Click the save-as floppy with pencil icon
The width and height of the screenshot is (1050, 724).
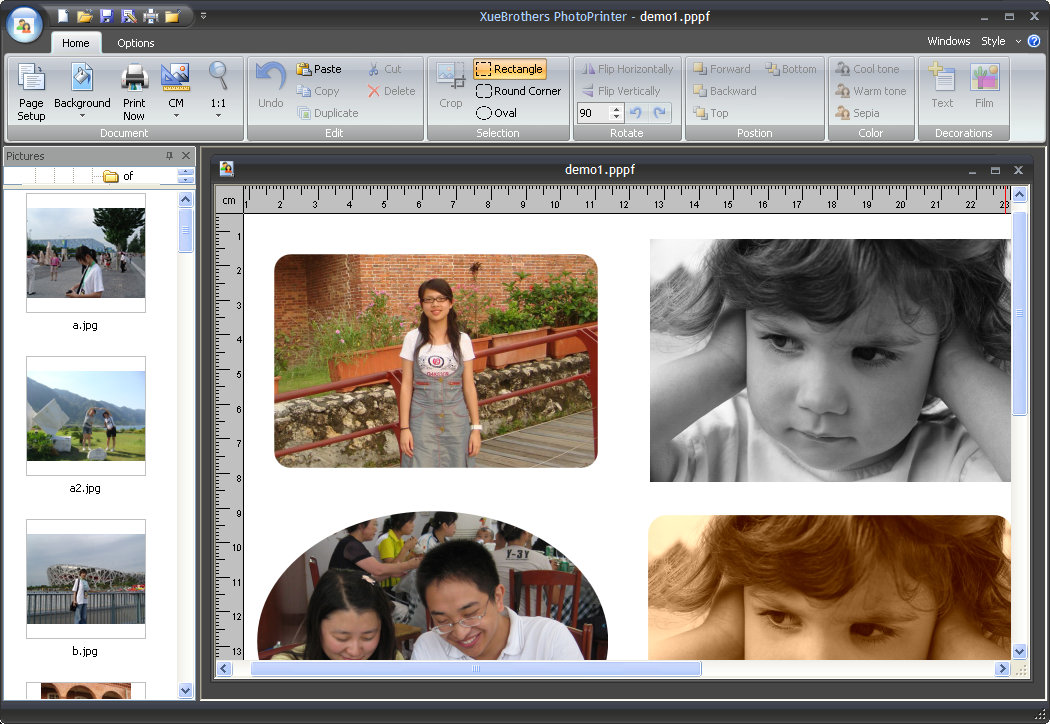pyautogui.click(x=129, y=16)
